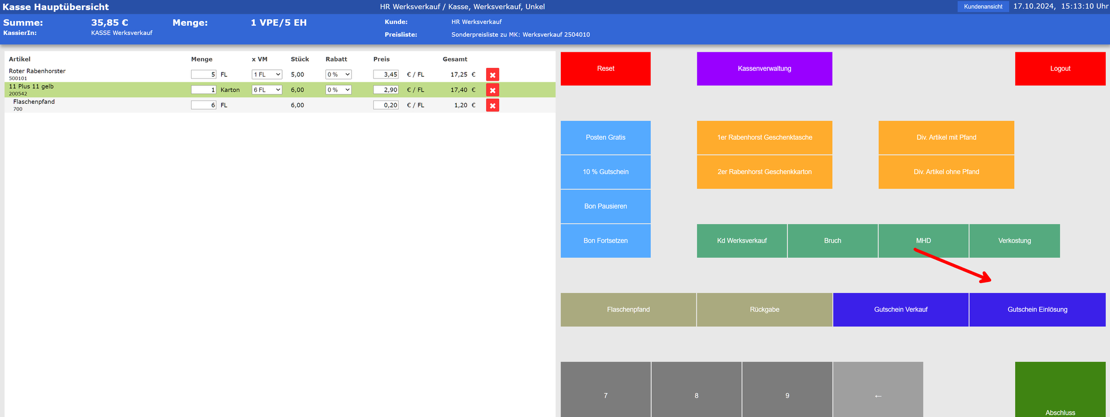Click the Kundenansicht button in header
This screenshot has height=417, width=1110.
982,7
